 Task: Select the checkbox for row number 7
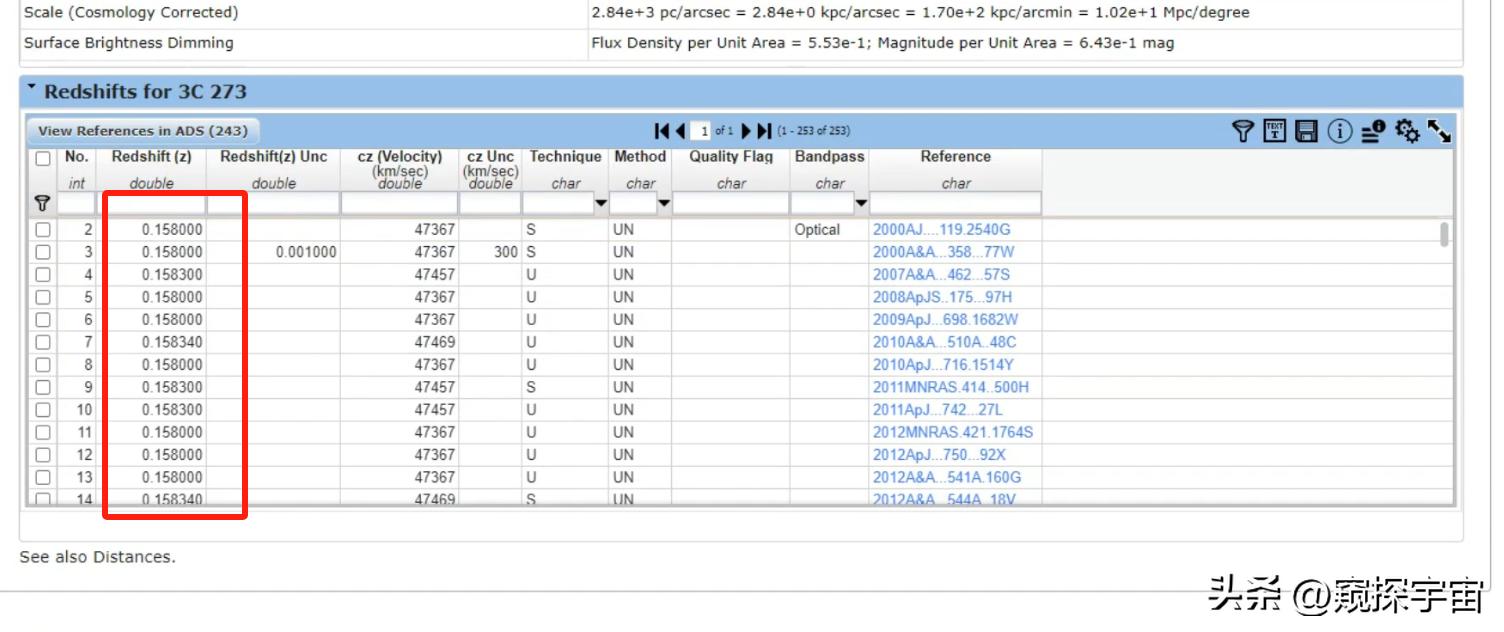click(43, 342)
